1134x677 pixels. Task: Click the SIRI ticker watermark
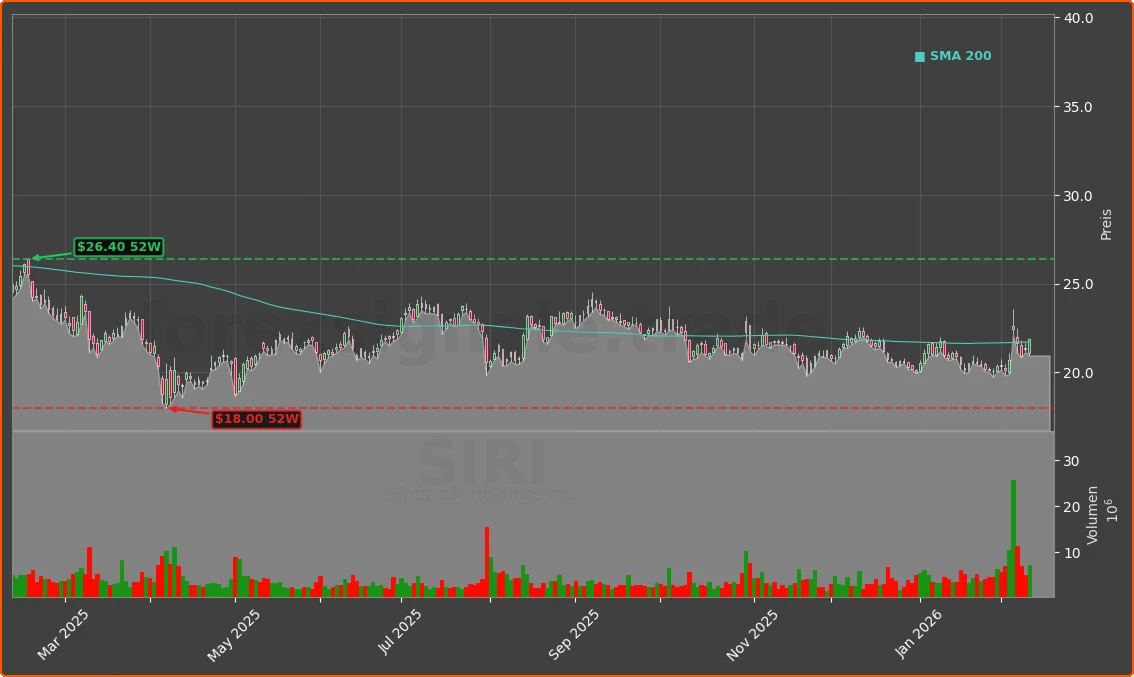tap(482, 465)
